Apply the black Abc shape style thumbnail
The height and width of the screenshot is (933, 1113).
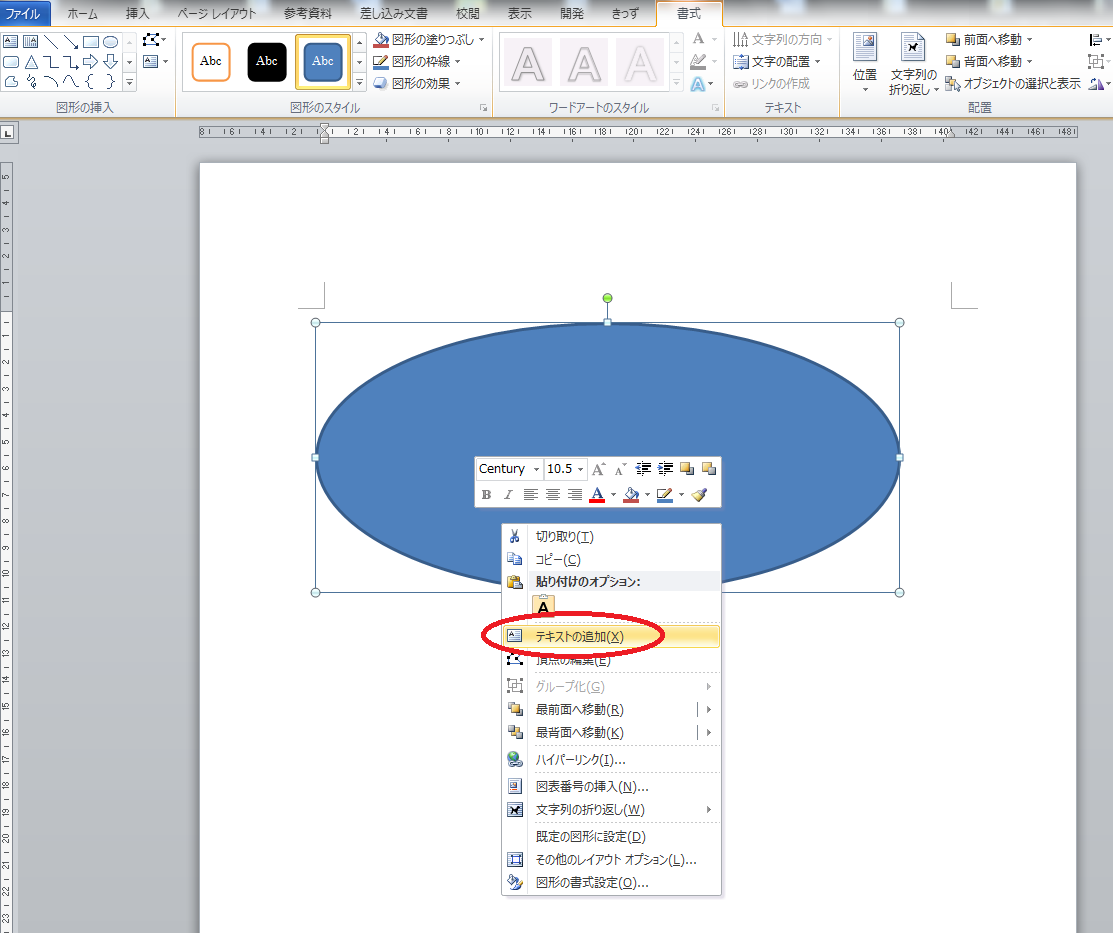pos(267,62)
